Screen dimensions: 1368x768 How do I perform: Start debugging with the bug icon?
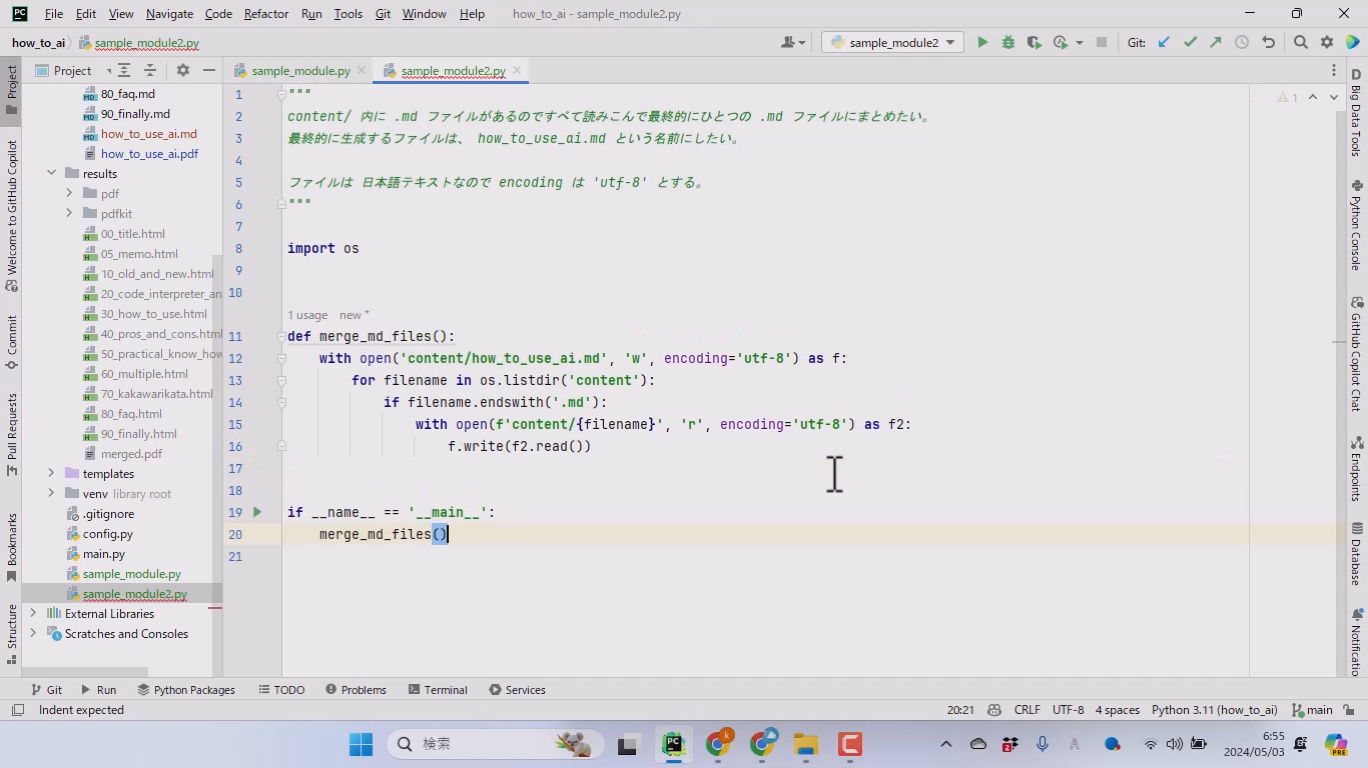[1008, 42]
